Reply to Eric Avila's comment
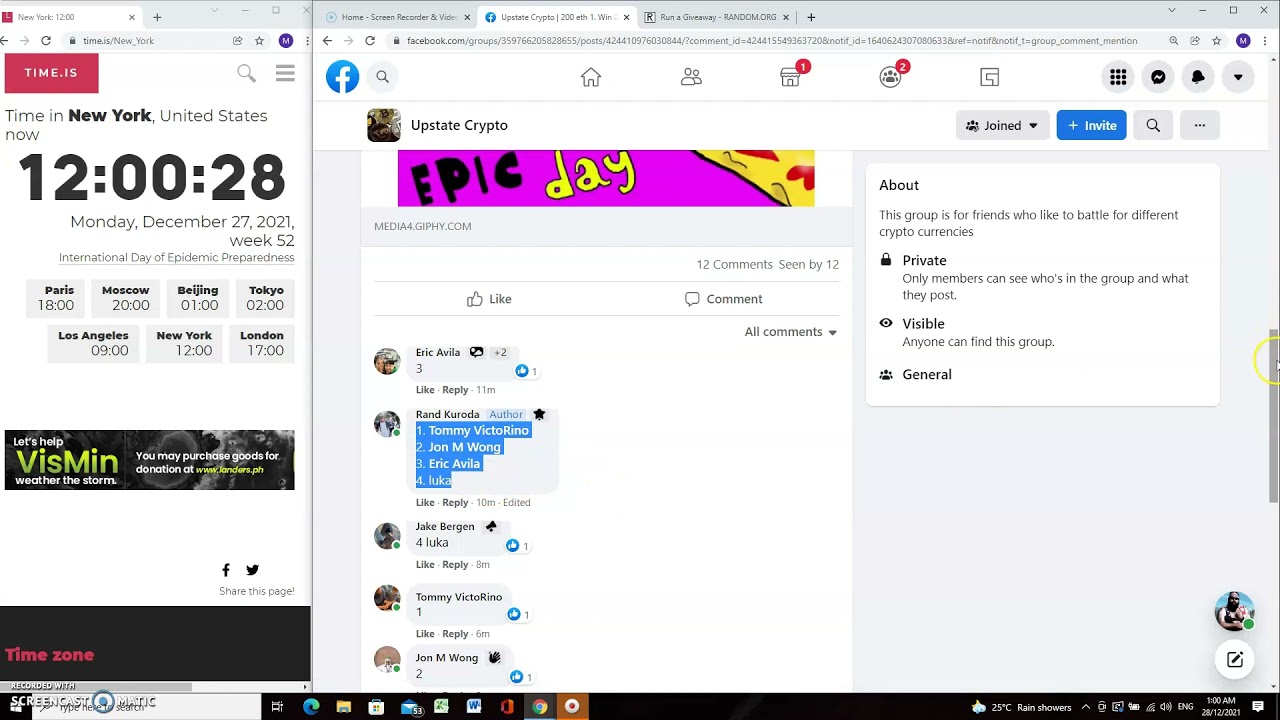 (455, 390)
